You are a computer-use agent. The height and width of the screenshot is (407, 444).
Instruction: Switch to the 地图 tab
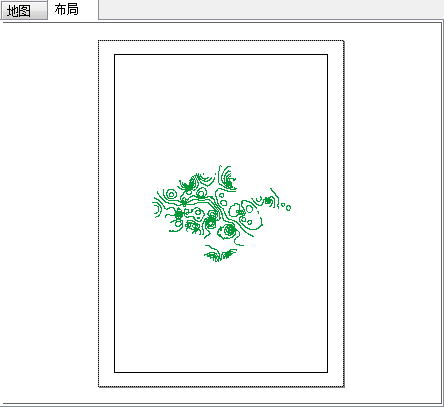click(x=24, y=11)
